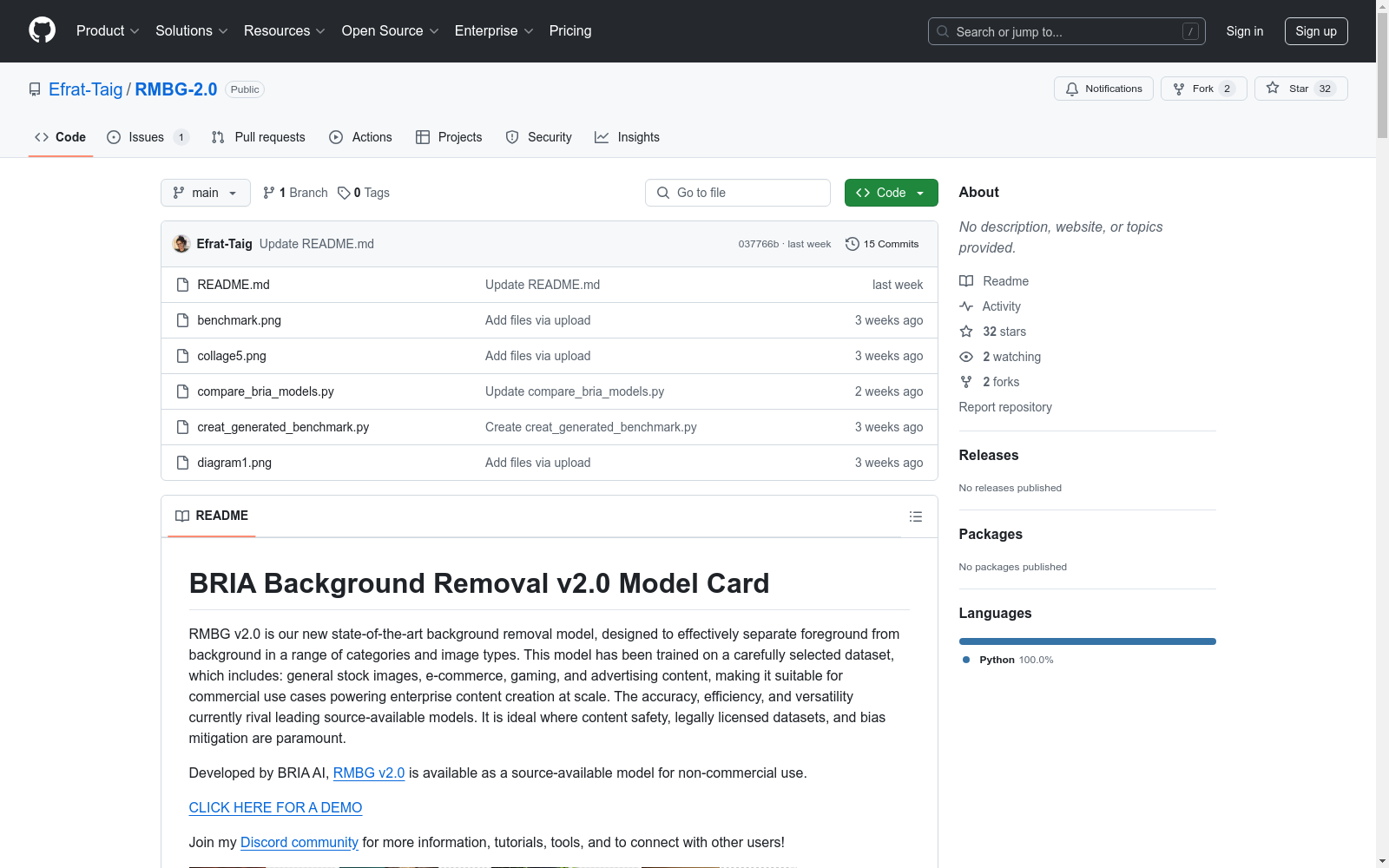Open the Insights tab
Screen dimensions: 1389x868
pyautogui.click(x=627, y=137)
